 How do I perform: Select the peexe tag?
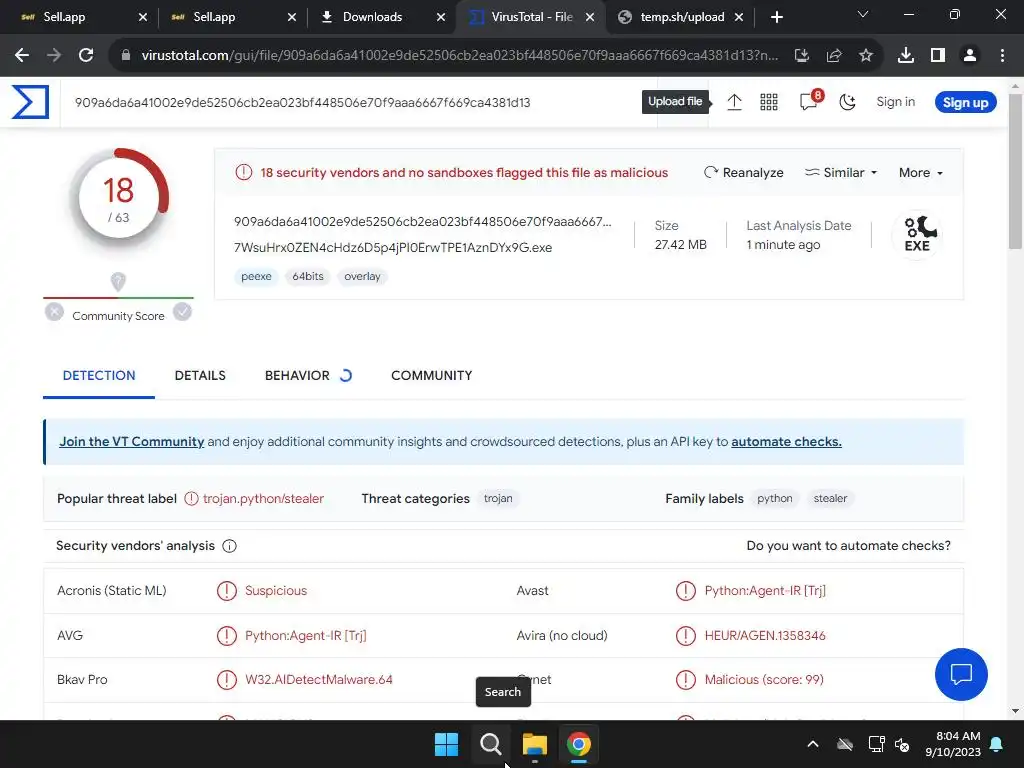pos(256,276)
